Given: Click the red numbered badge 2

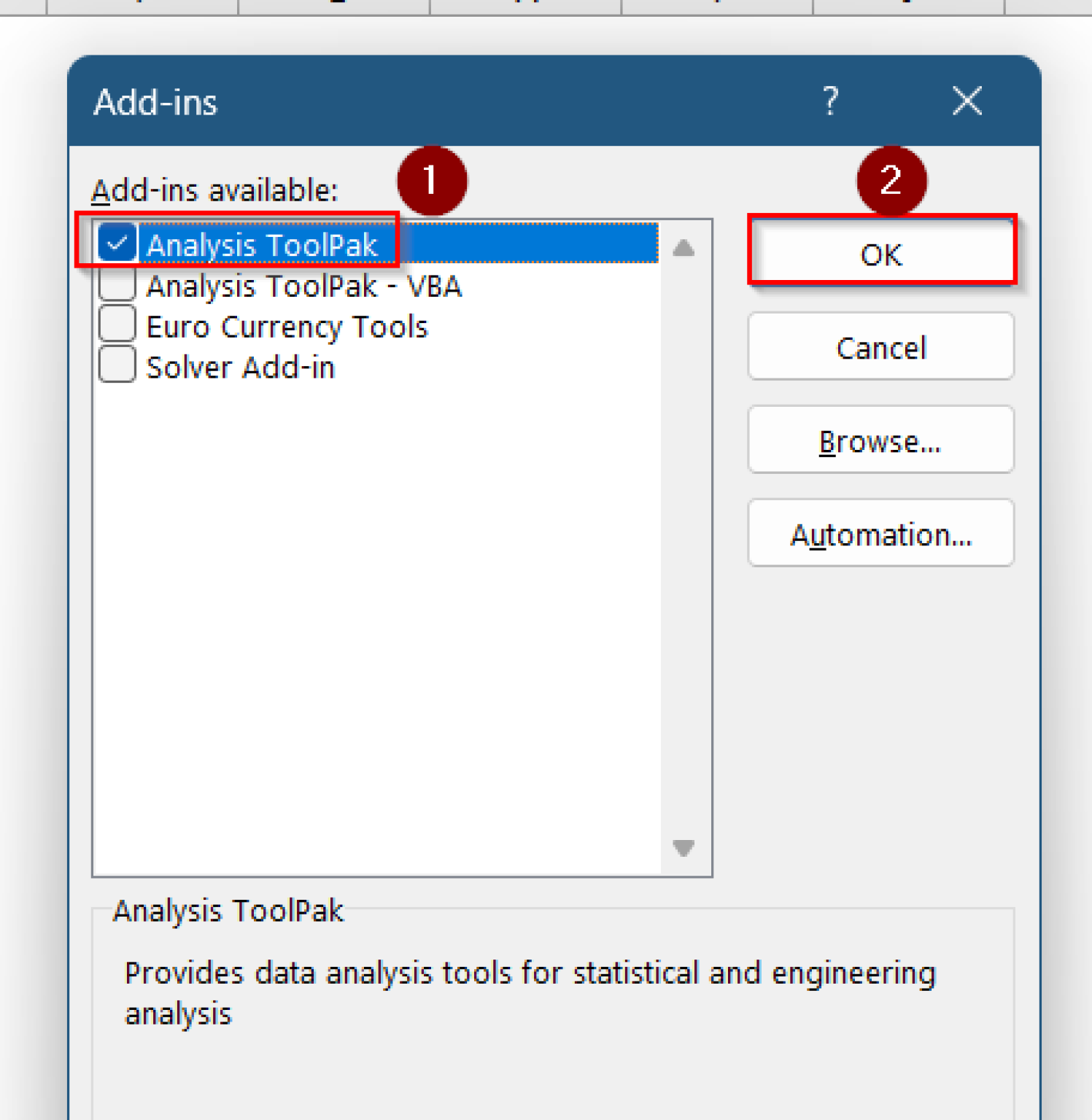Looking at the screenshot, I should (x=891, y=180).
